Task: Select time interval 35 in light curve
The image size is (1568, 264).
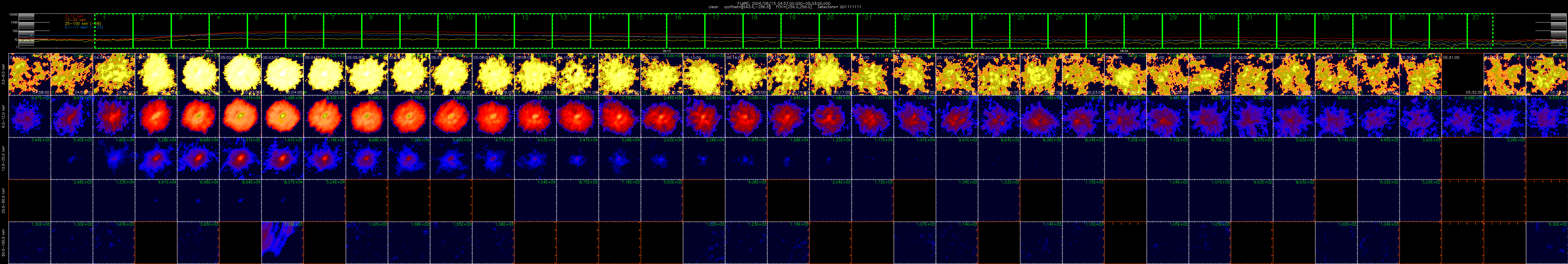Action: point(1410,31)
